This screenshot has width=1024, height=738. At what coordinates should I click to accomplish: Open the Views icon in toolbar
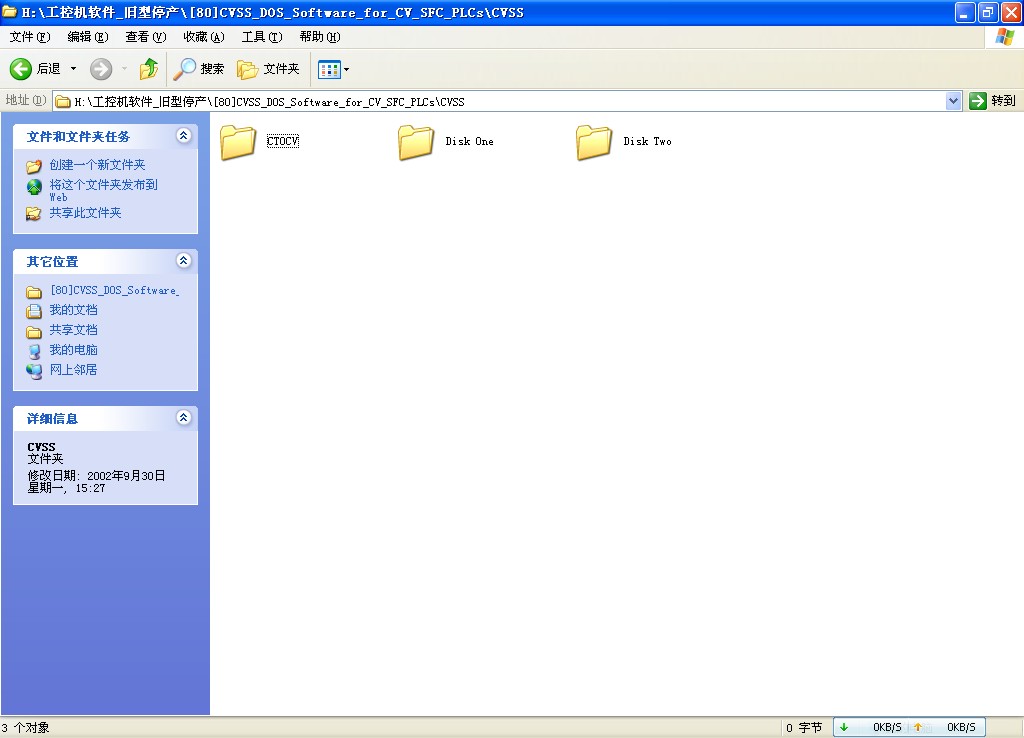[329, 69]
